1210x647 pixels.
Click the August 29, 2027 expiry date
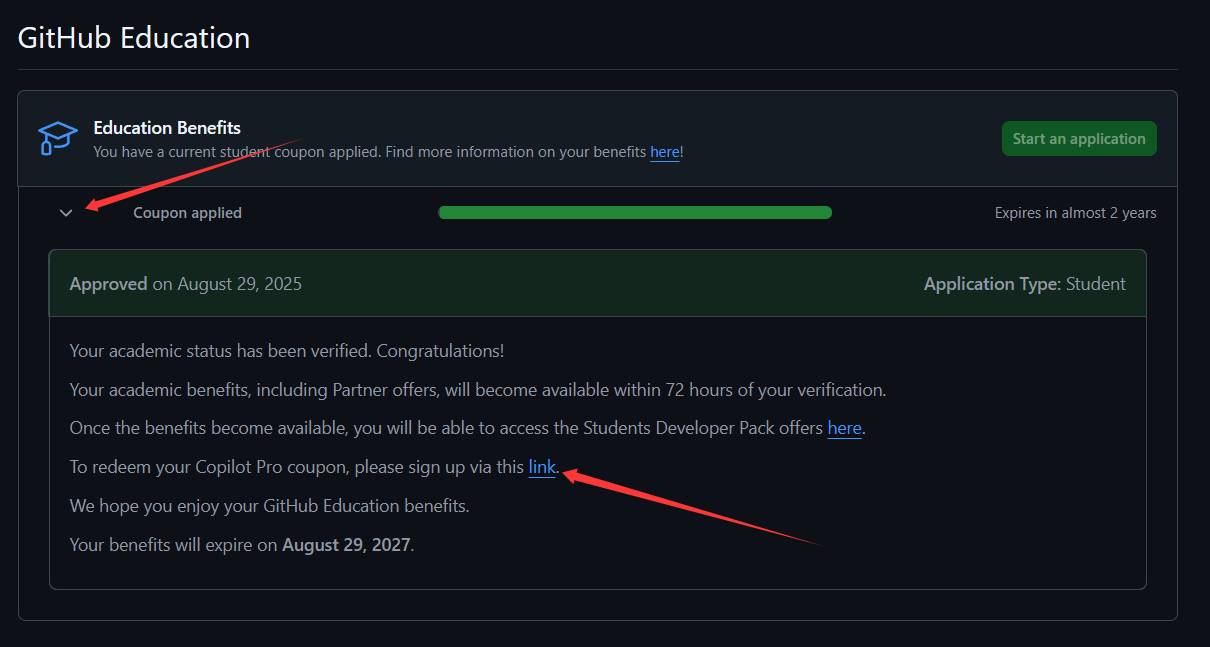click(x=345, y=545)
